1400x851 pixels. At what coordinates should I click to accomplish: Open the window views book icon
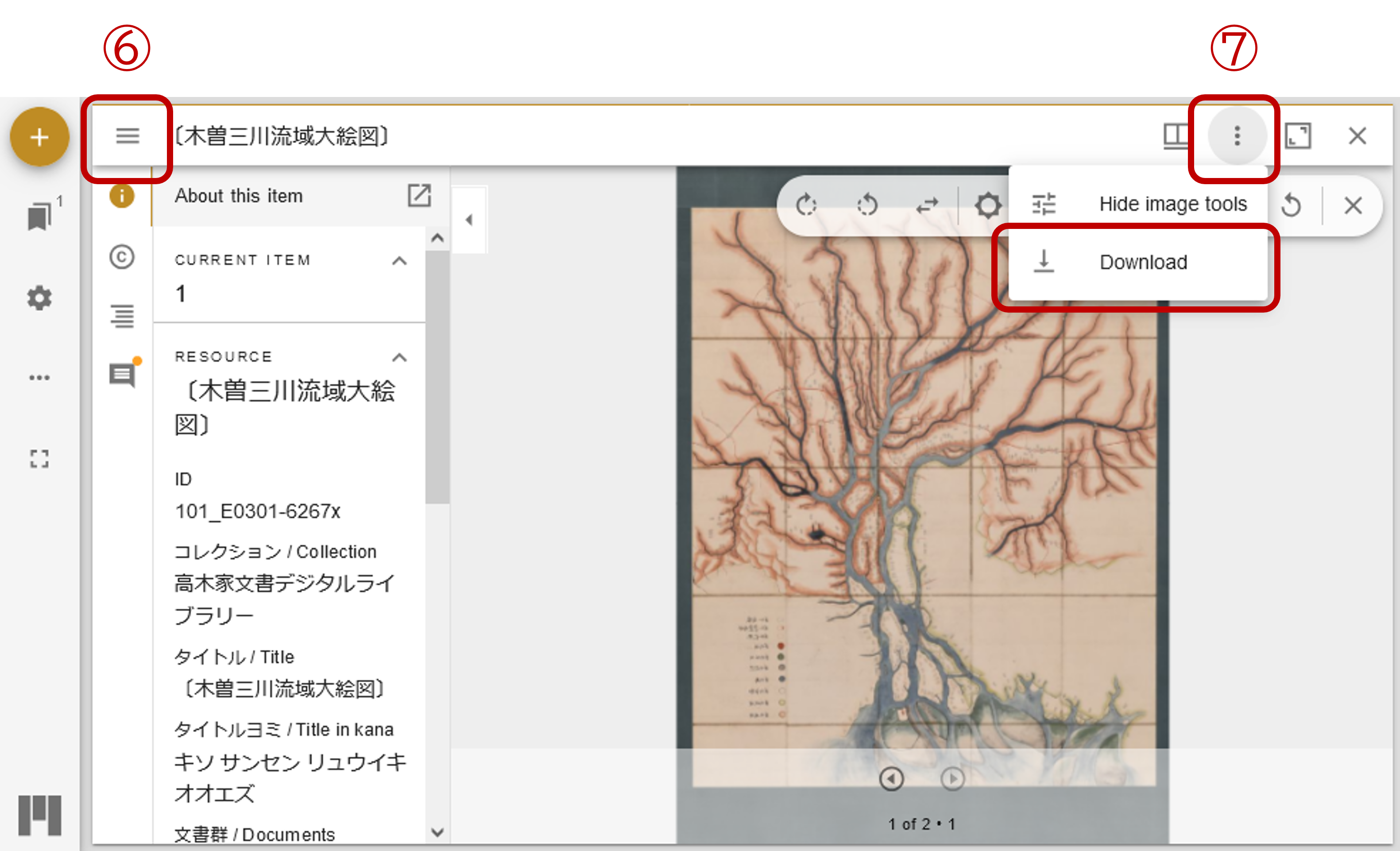pos(1175,136)
